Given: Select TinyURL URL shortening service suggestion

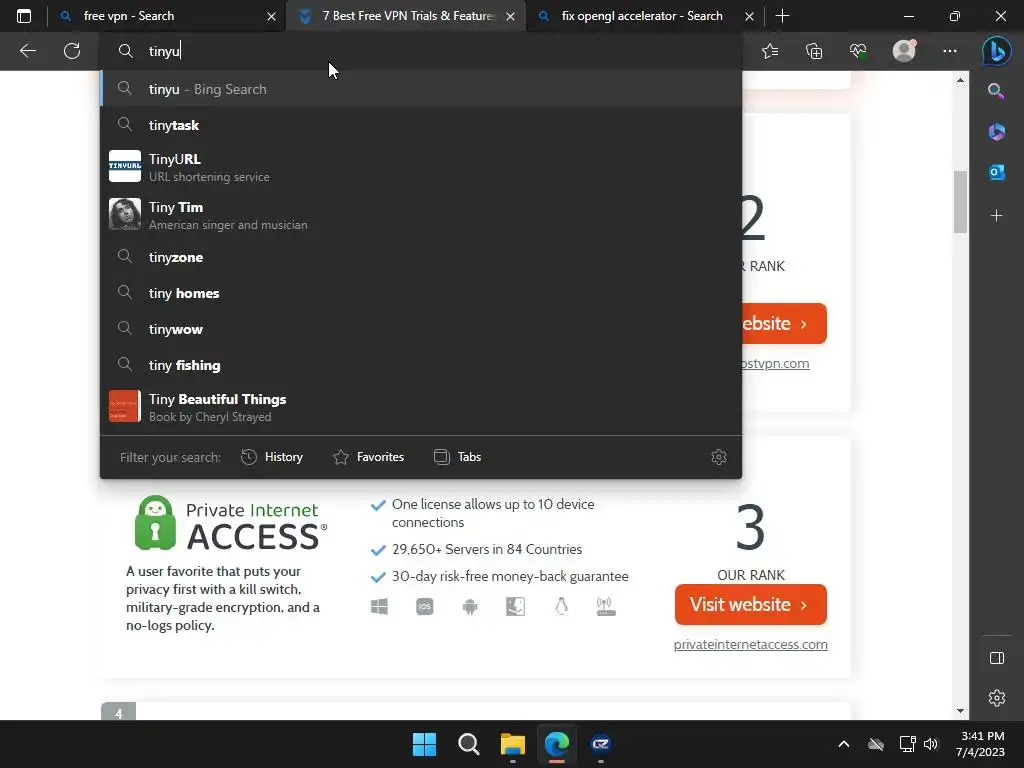Looking at the screenshot, I should 421,167.
